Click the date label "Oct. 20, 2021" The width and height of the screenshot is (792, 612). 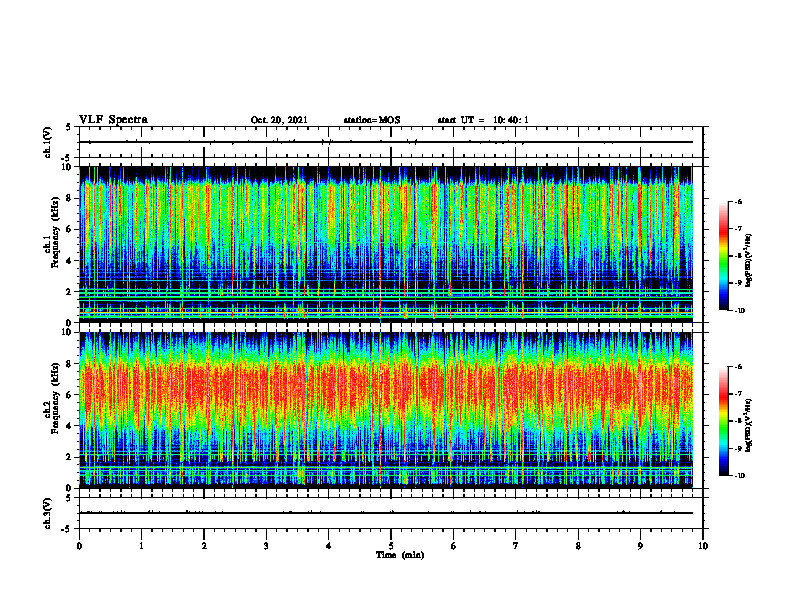pos(279,120)
